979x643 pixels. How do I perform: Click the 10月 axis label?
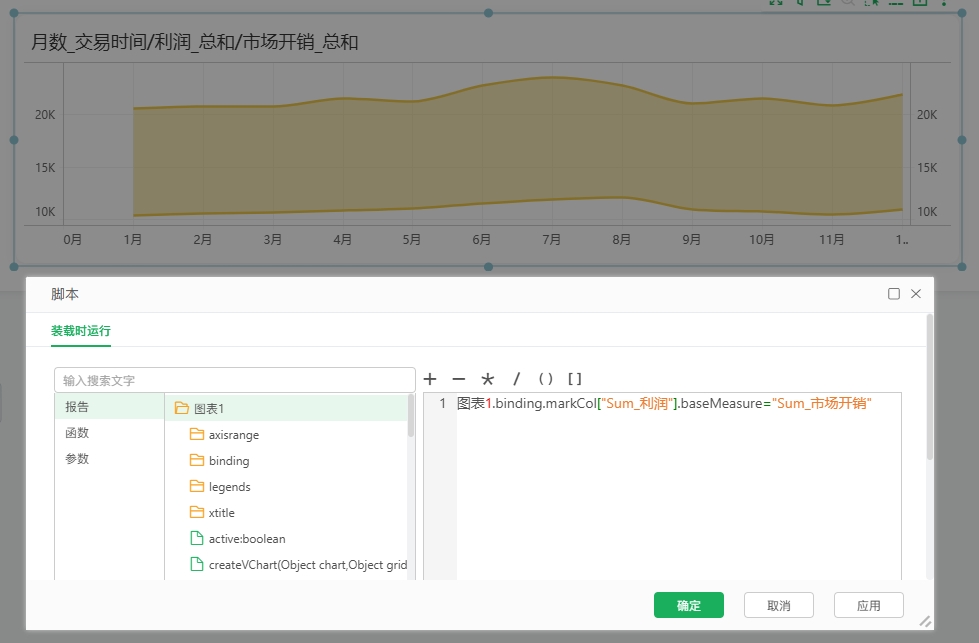[762, 240]
